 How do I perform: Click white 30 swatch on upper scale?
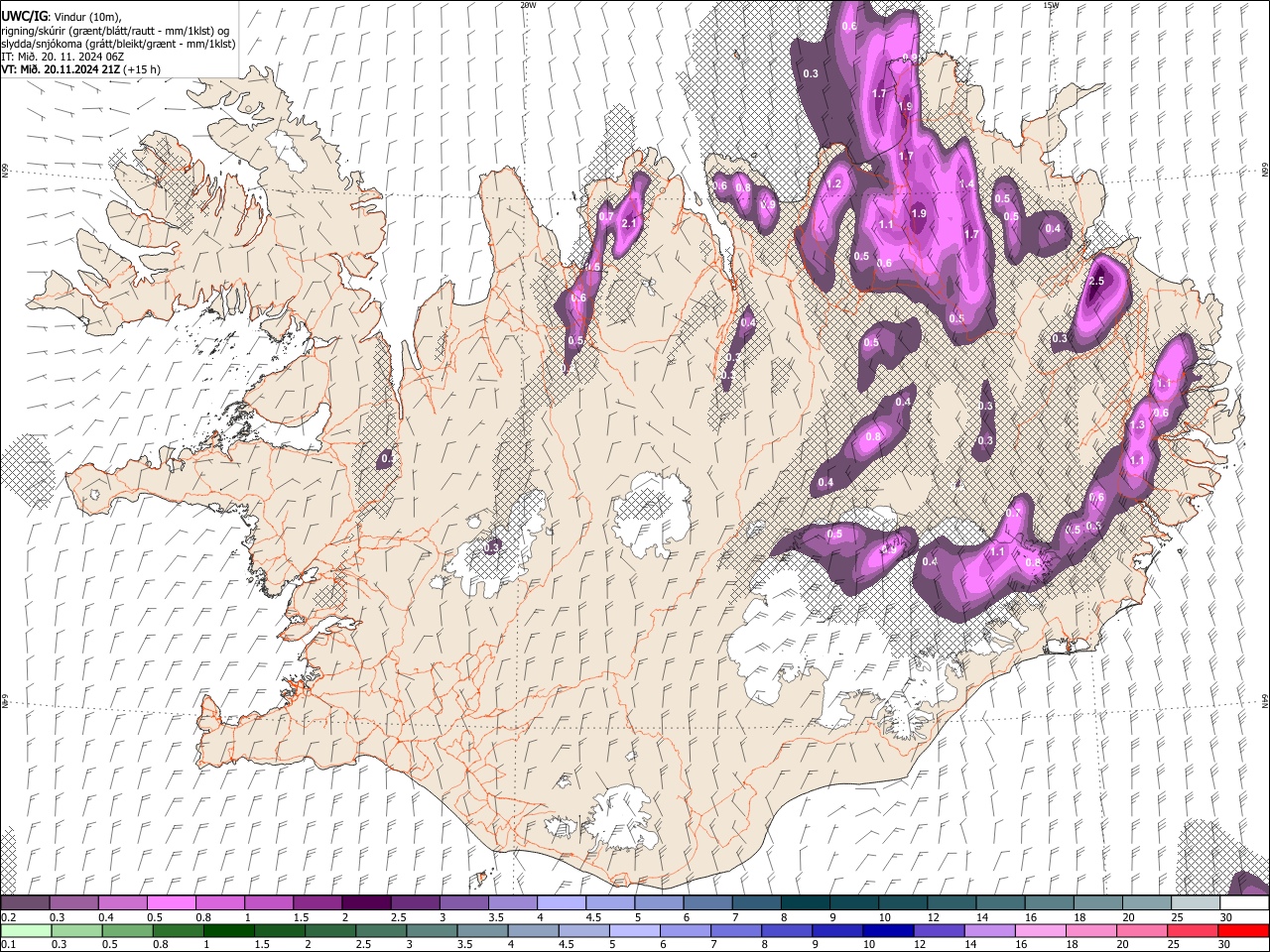(x=1244, y=903)
